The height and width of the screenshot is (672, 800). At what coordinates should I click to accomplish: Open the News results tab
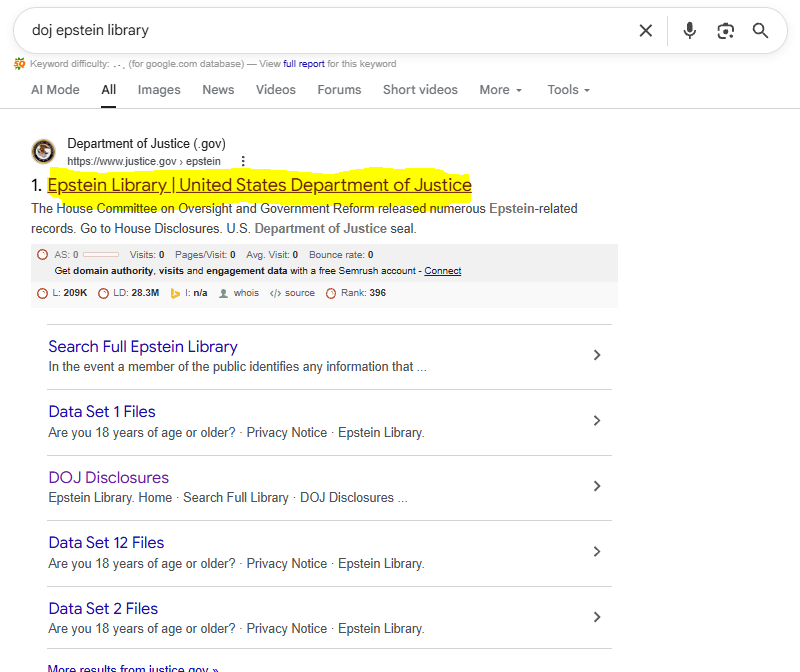(x=218, y=90)
